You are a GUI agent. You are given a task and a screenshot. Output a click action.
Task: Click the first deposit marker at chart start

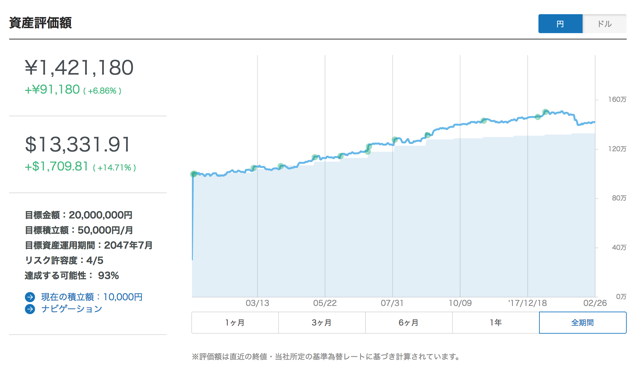pyautogui.click(x=194, y=174)
